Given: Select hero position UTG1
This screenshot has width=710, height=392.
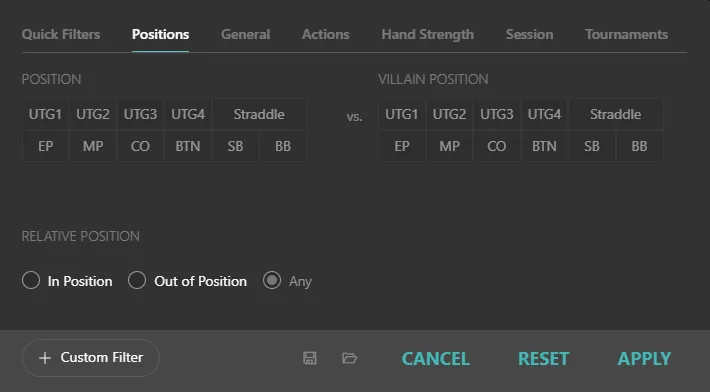Looking at the screenshot, I should pyautogui.click(x=45, y=114).
